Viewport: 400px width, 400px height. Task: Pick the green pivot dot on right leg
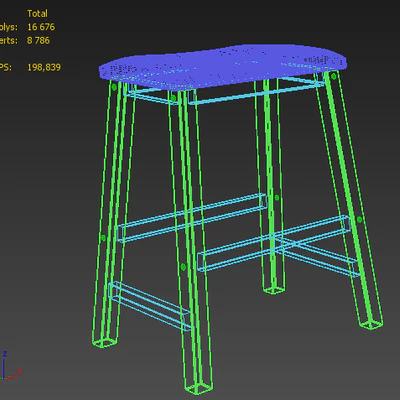(359, 220)
